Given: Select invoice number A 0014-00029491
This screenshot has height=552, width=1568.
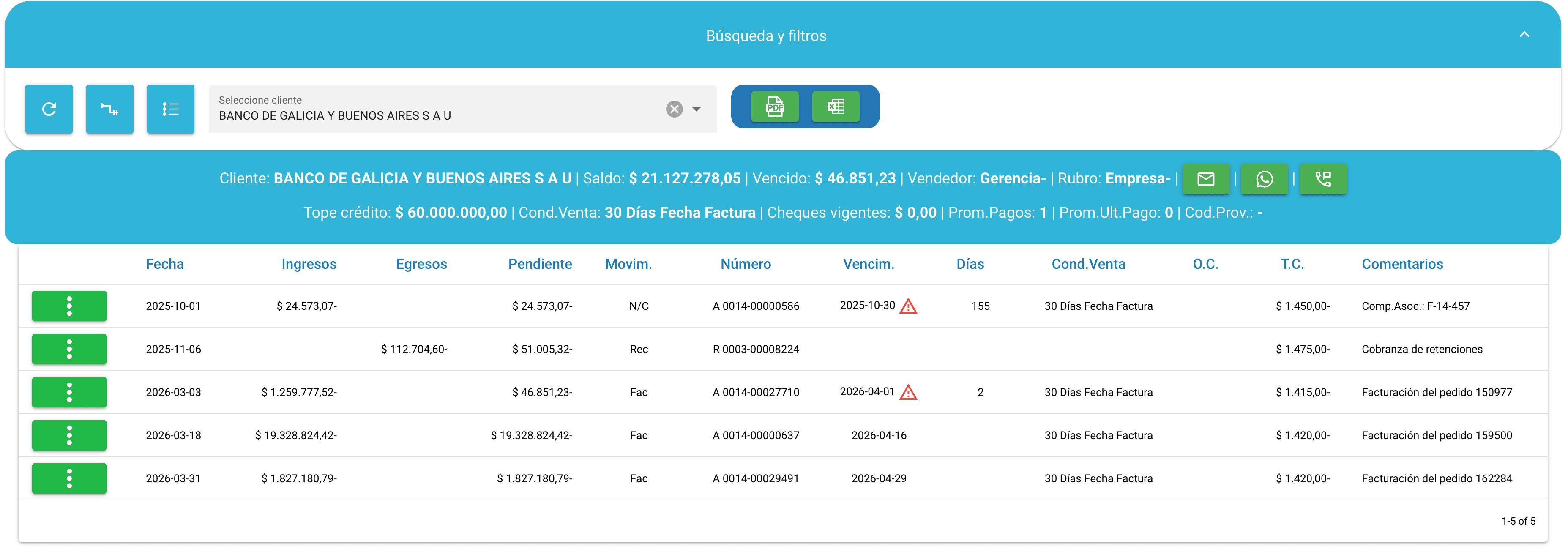Looking at the screenshot, I should coord(755,478).
